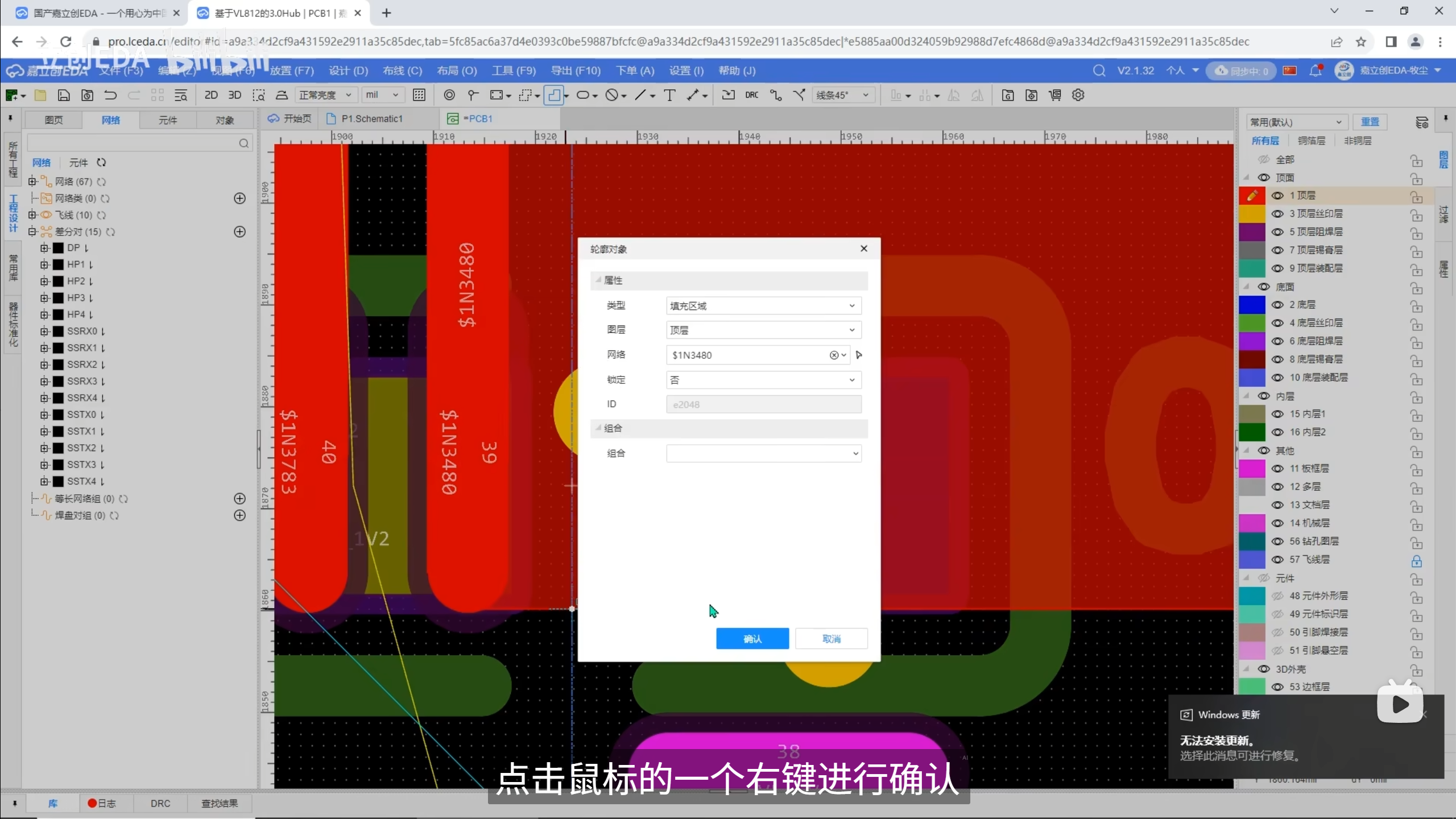The height and width of the screenshot is (819, 1456).
Task: Open the 锁定 dropdown showing 否
Action: click(763, 380)
